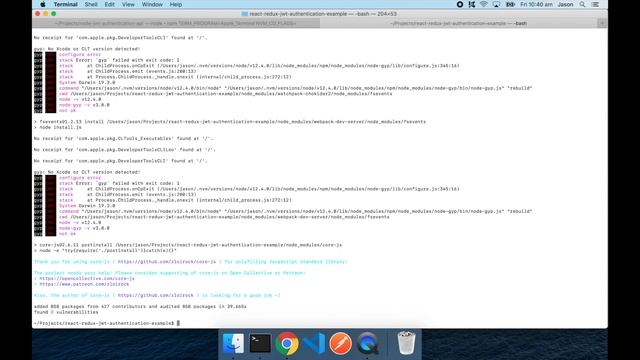The height and width of the screenshot is (360, 640).
Task: Switch to the node-jwt-authentication-api terminal tab
Action: (176, 23)
